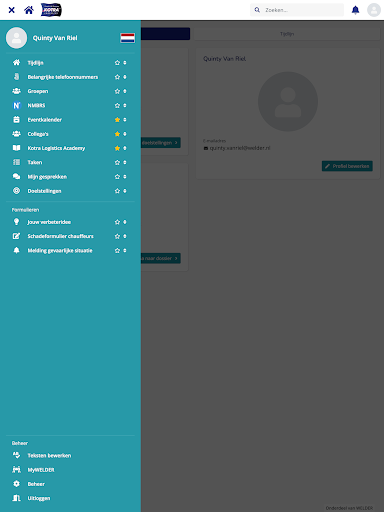Open Collega's menu item
384x512 pixels.
coord(38,134)
